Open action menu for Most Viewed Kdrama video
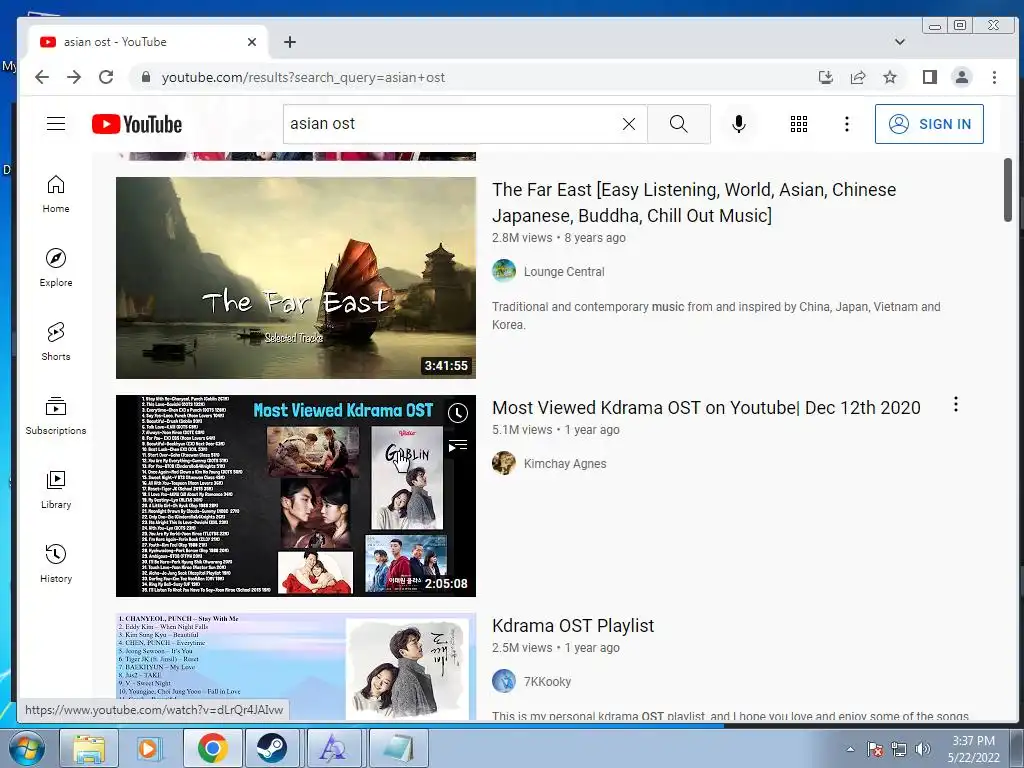The height and width of the screenshot is (768, 1024). (x=955, y=404)
